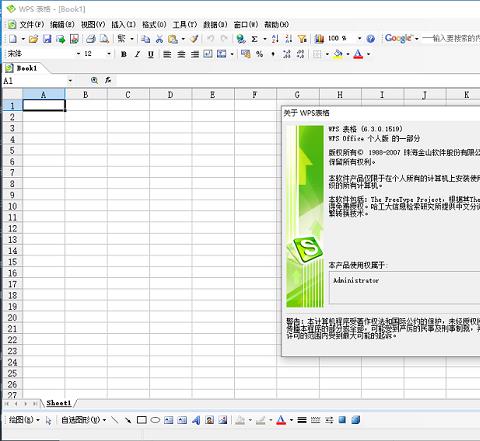Viewport: 480px width, 441px height.
Task: Open the print dialog
Action: point(91,39)
